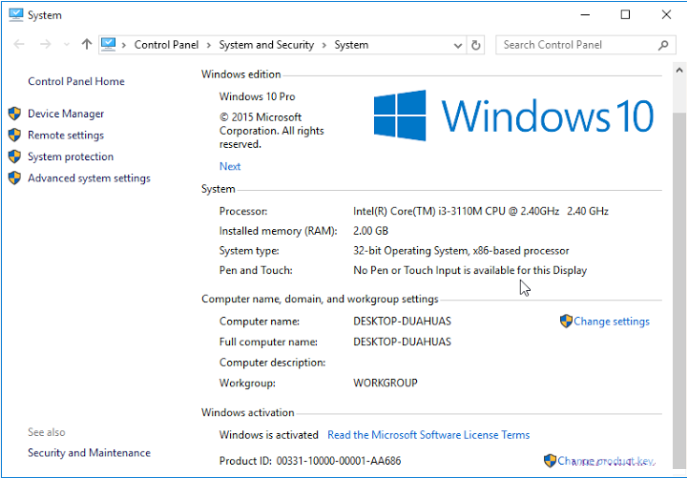Click the Product ID 00331-10000-00001-AA686 text
Screen dimensions: 687x478
coord(310,461)
